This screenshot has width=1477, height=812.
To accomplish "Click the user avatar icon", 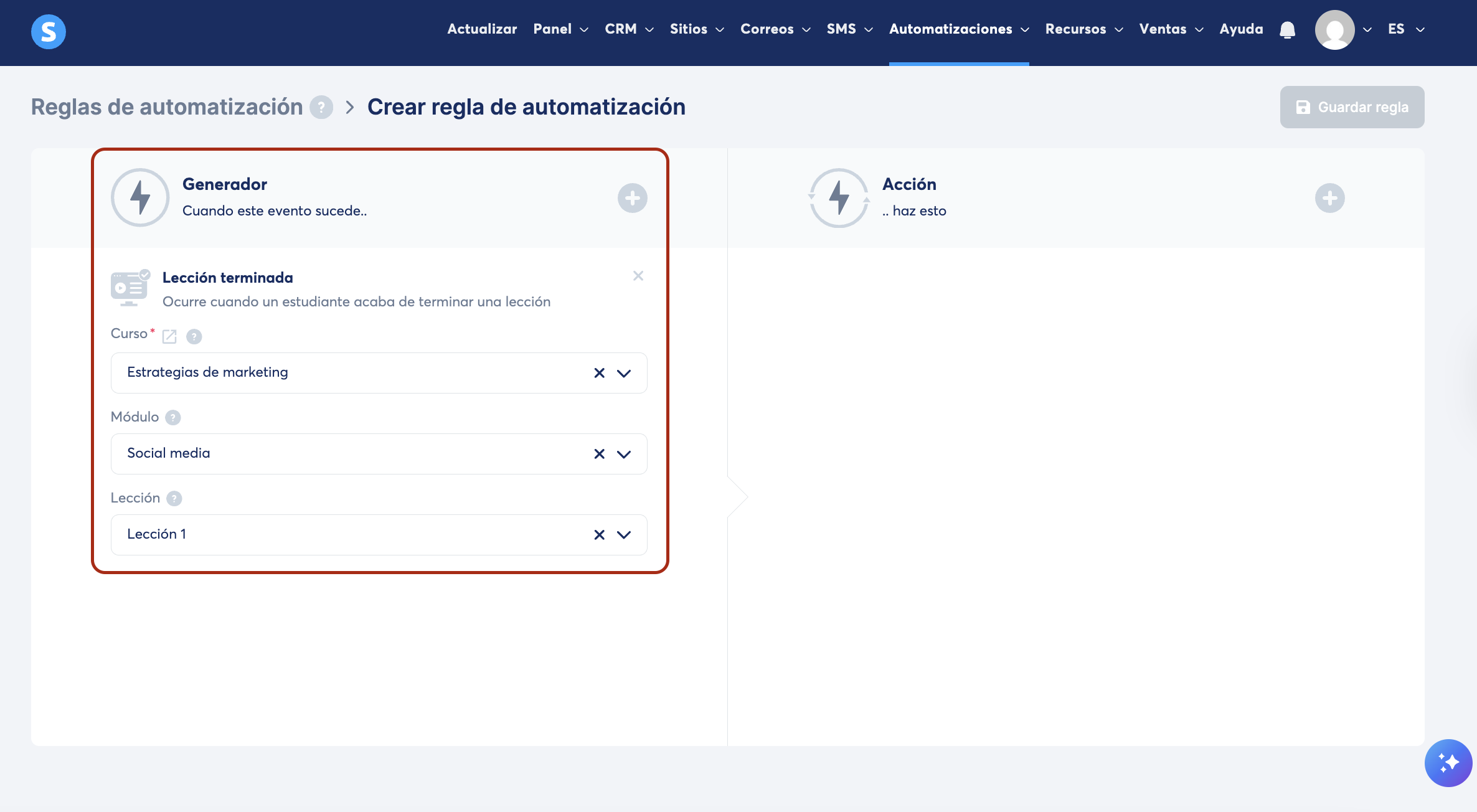I will click(x=1334, y=30).
